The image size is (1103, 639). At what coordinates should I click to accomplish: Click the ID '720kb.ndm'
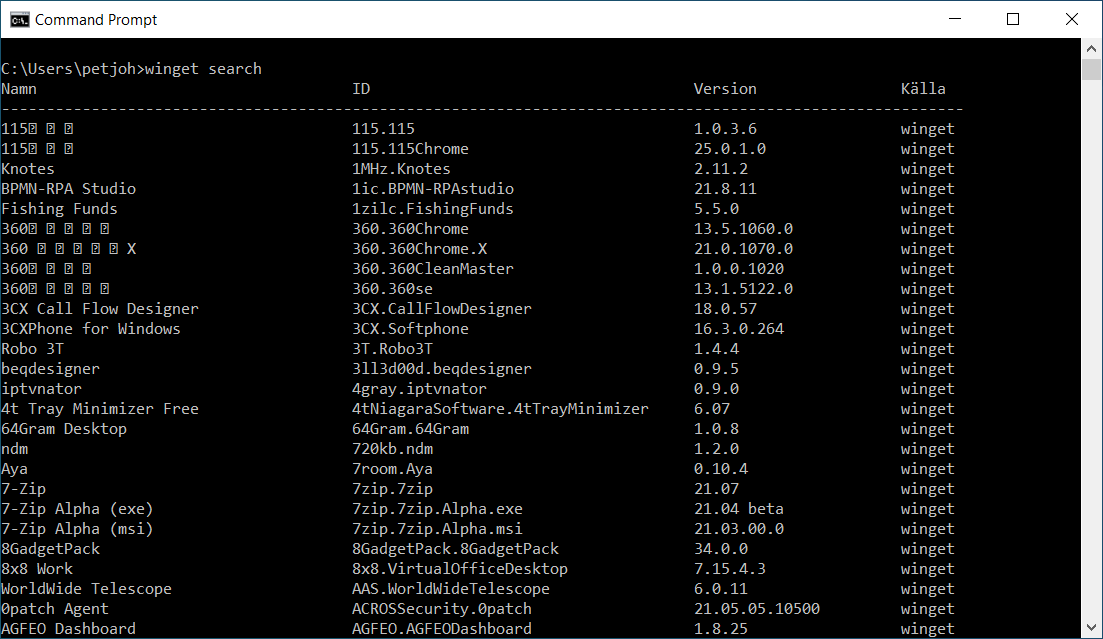point(393,449)
